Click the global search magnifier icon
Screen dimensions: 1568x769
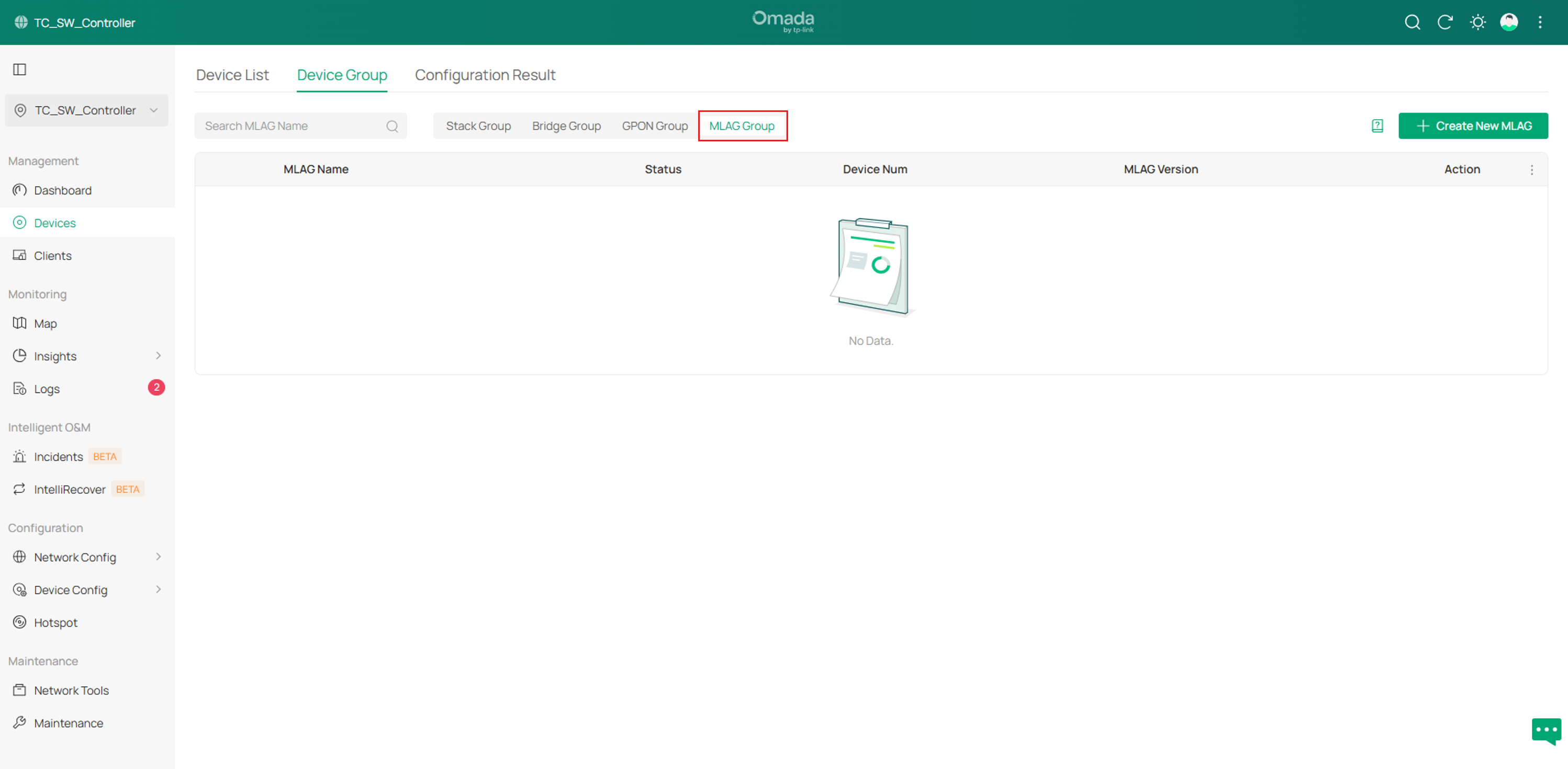point(1412,22)
